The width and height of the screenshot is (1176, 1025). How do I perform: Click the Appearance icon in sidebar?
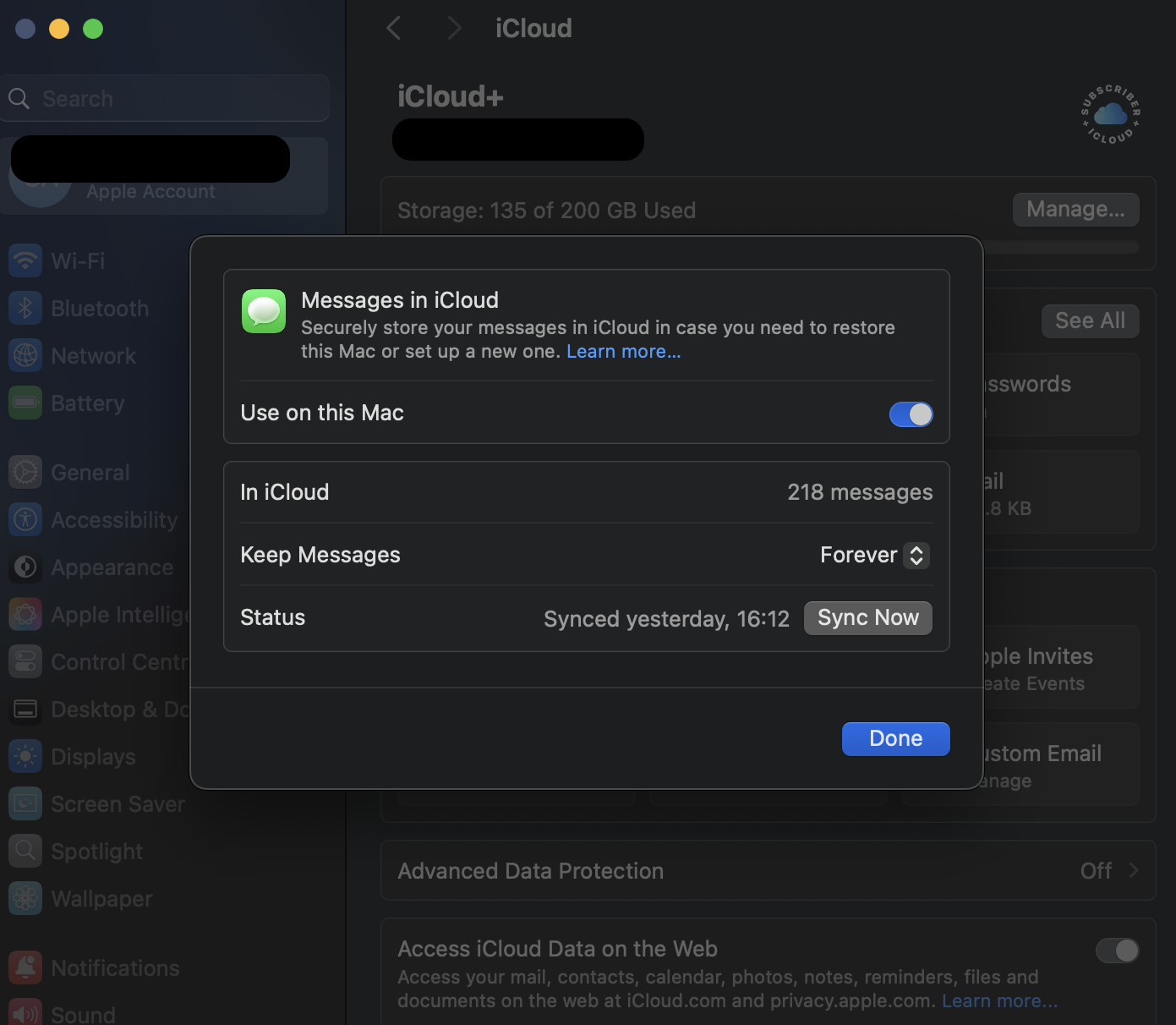click(25, 567)
